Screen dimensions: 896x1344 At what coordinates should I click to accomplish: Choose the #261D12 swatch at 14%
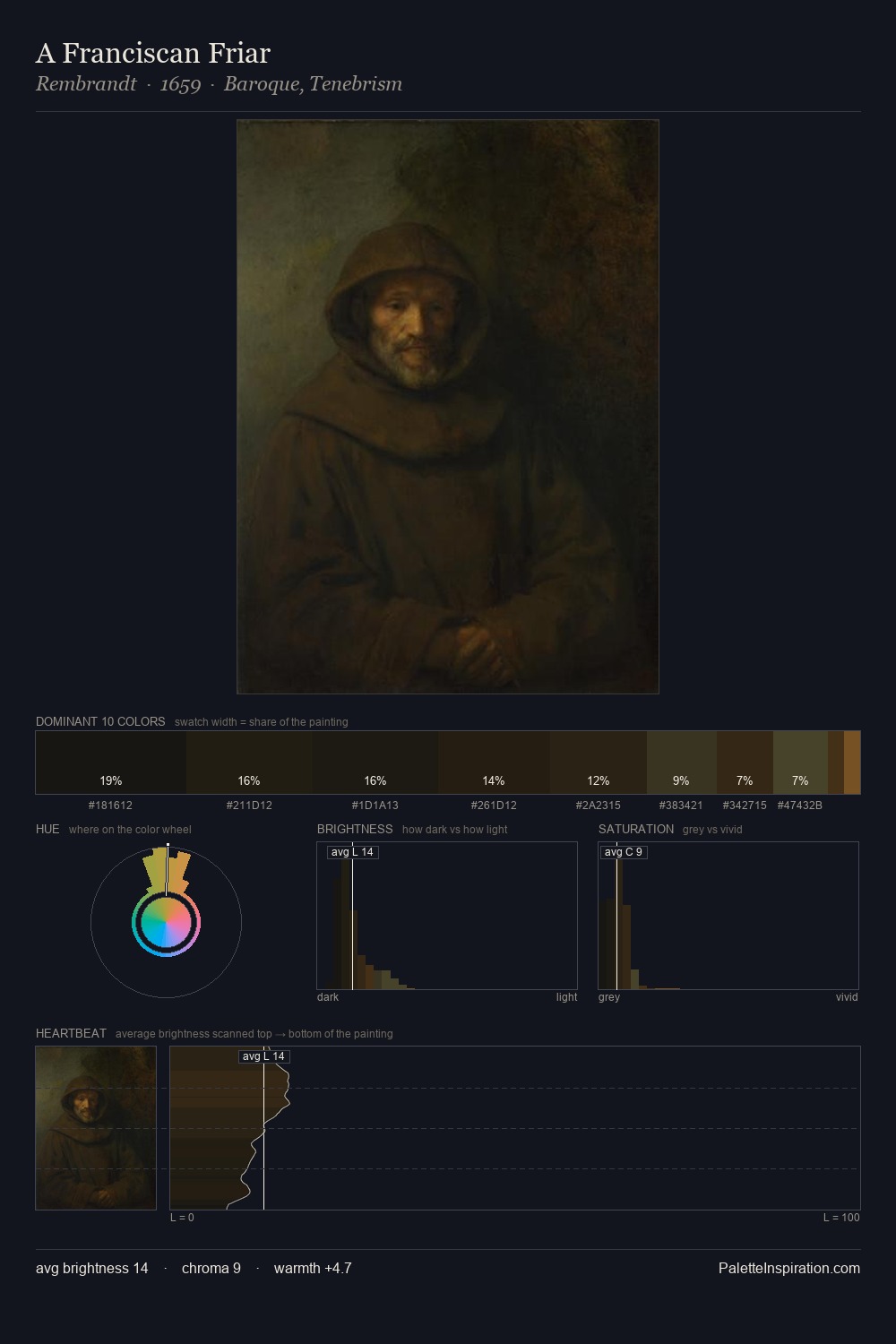click(x=494, y=762)
